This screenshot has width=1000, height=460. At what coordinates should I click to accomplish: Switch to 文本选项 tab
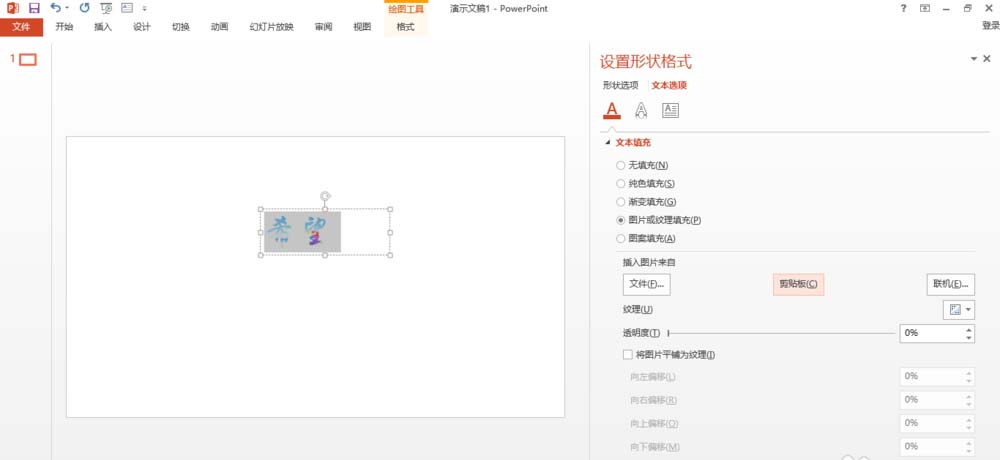click(x=669, y=85)
